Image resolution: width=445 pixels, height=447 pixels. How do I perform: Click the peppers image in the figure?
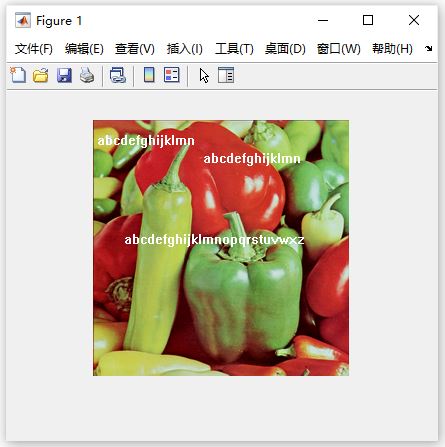[x=221, y=248]
